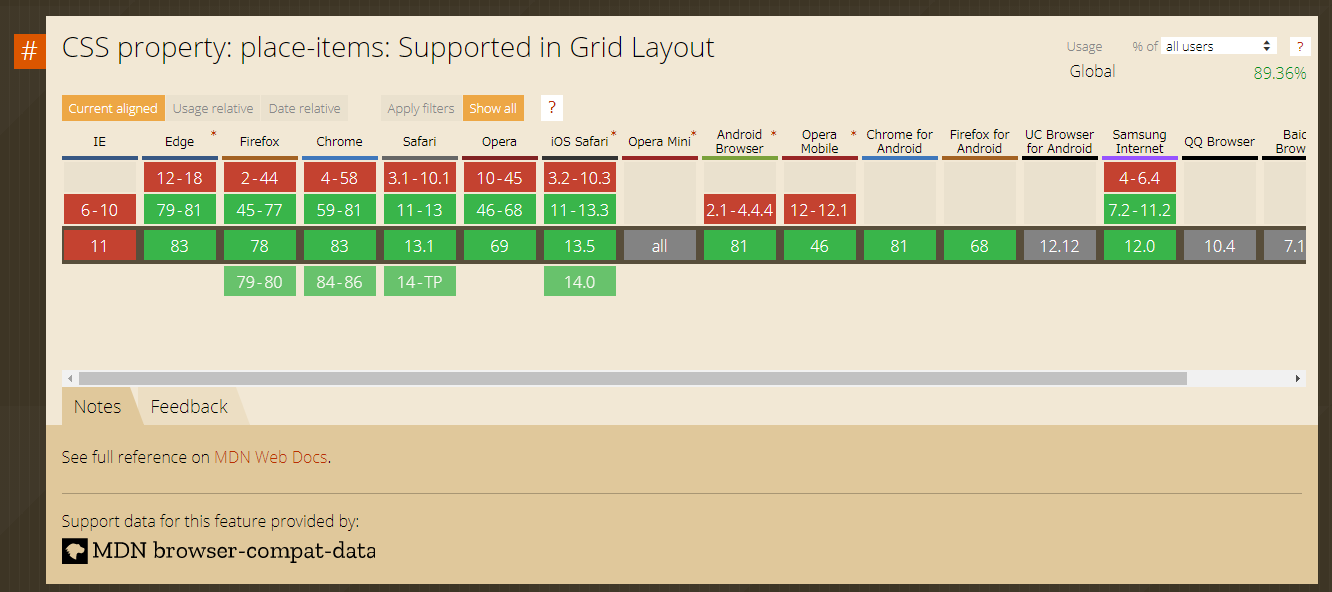1332x592 pixels.
Task: Click the Firefox column header
Action: (260, 142)
